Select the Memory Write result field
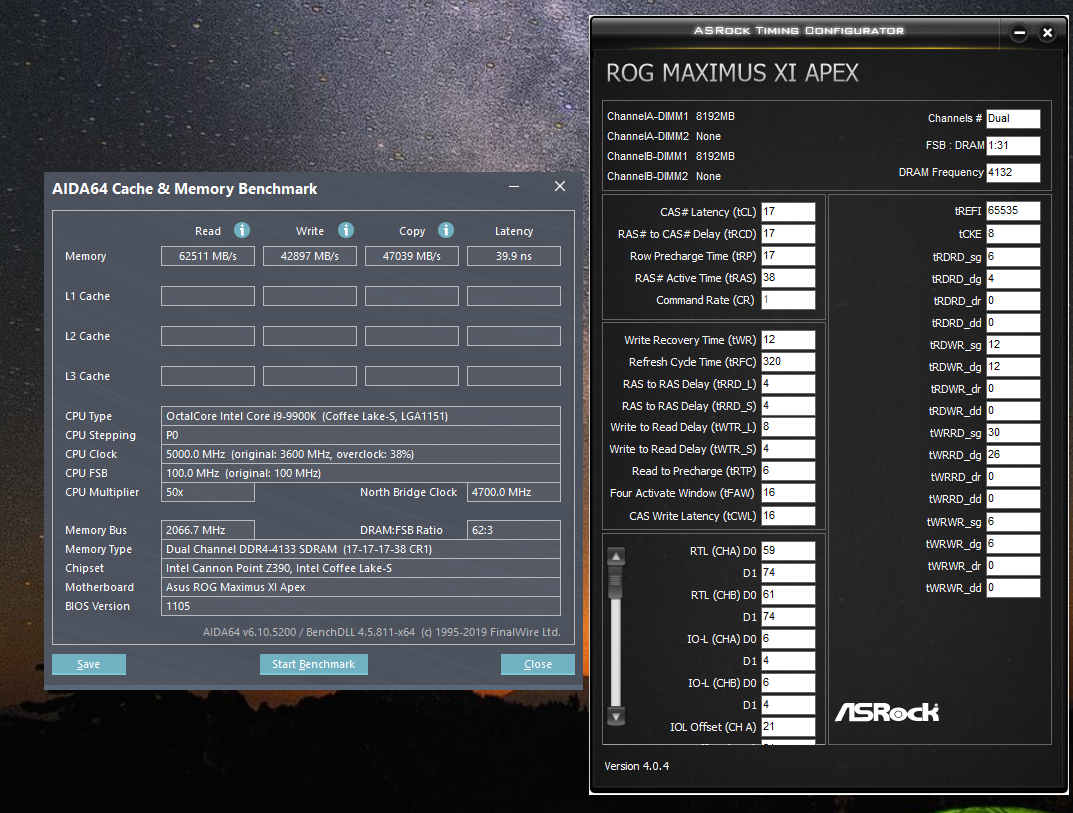The width and height of the screenshot is (1073, 813). pos(310,256)
